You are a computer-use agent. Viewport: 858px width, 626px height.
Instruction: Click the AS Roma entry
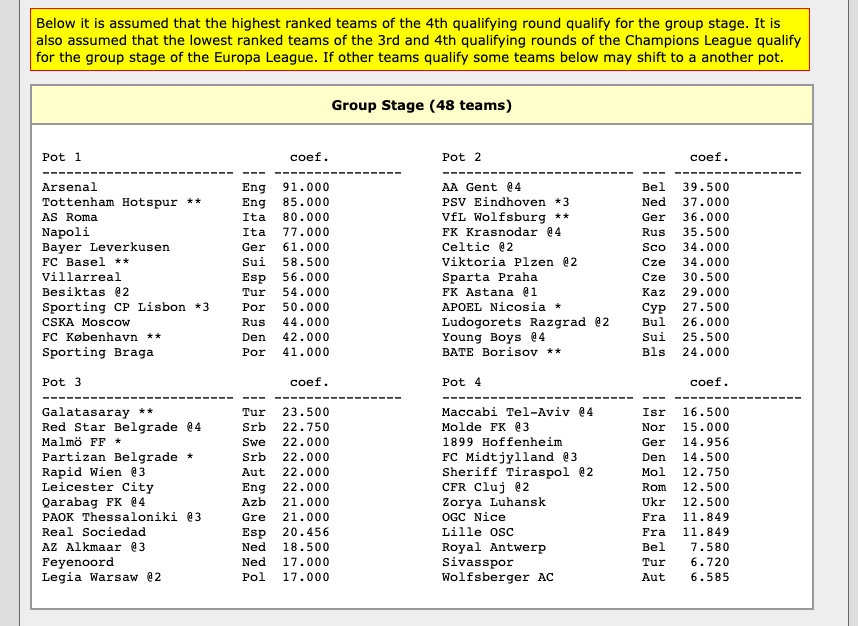(69, 217)
